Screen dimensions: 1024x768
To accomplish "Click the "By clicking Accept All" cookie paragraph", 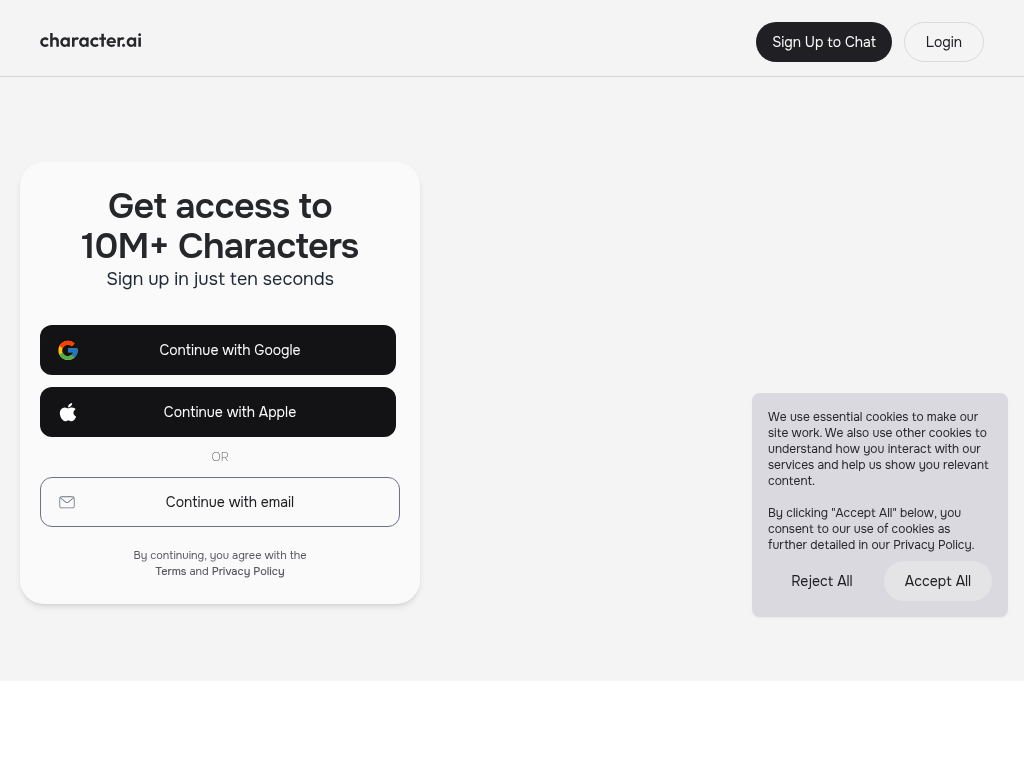I will (871, 529).
